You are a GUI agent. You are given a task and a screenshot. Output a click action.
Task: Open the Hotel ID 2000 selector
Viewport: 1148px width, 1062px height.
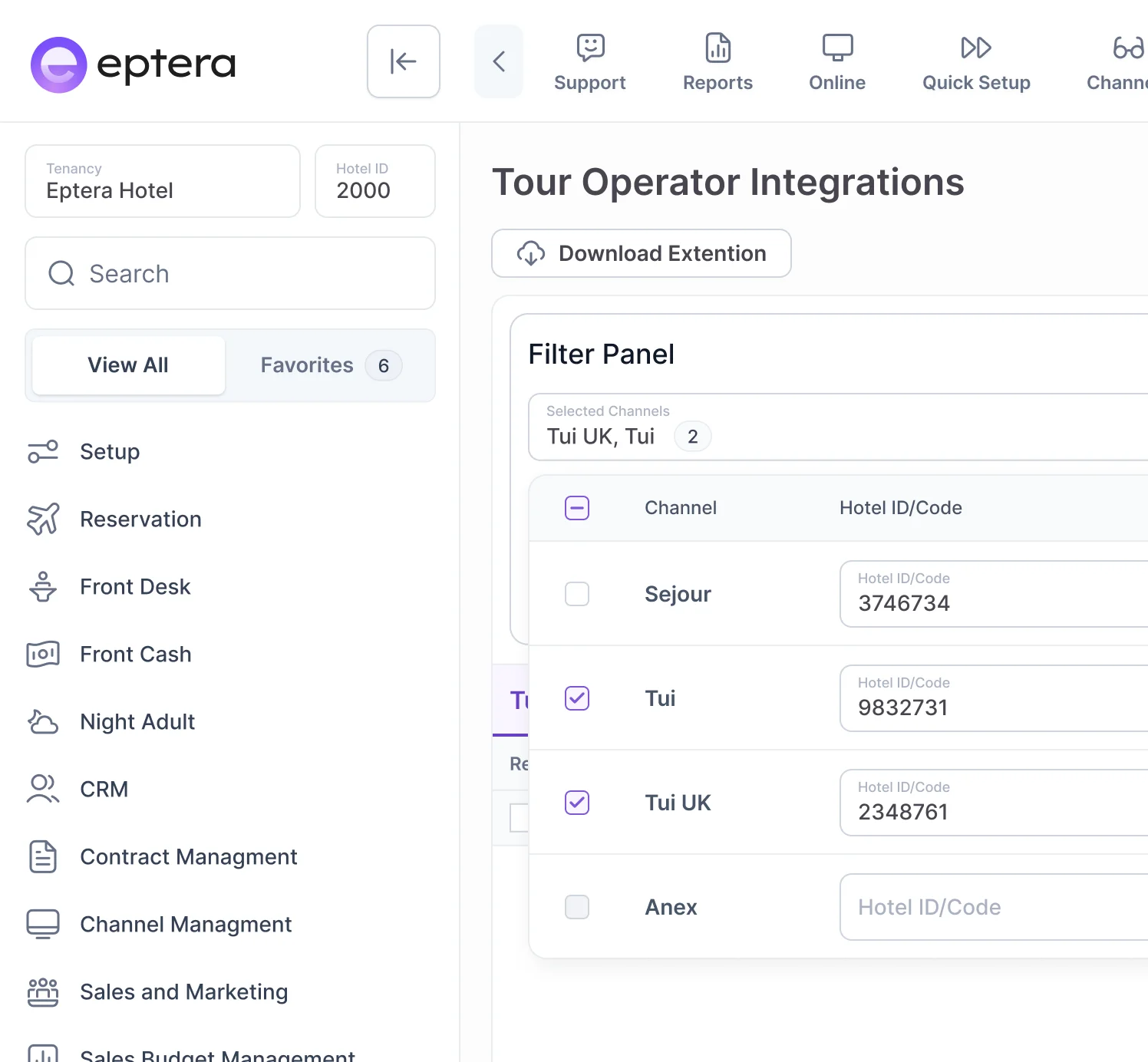(x=375, y=181)
